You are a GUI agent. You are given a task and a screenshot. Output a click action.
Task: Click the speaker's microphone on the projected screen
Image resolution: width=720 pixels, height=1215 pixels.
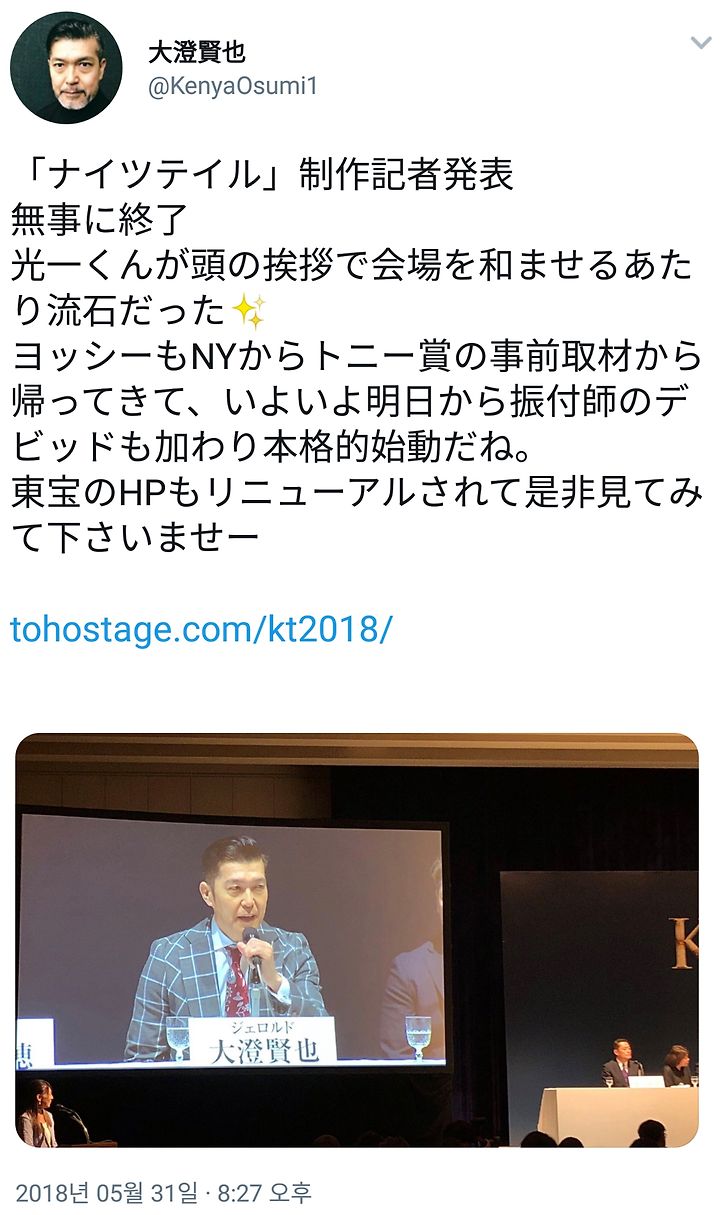point(251,953)
